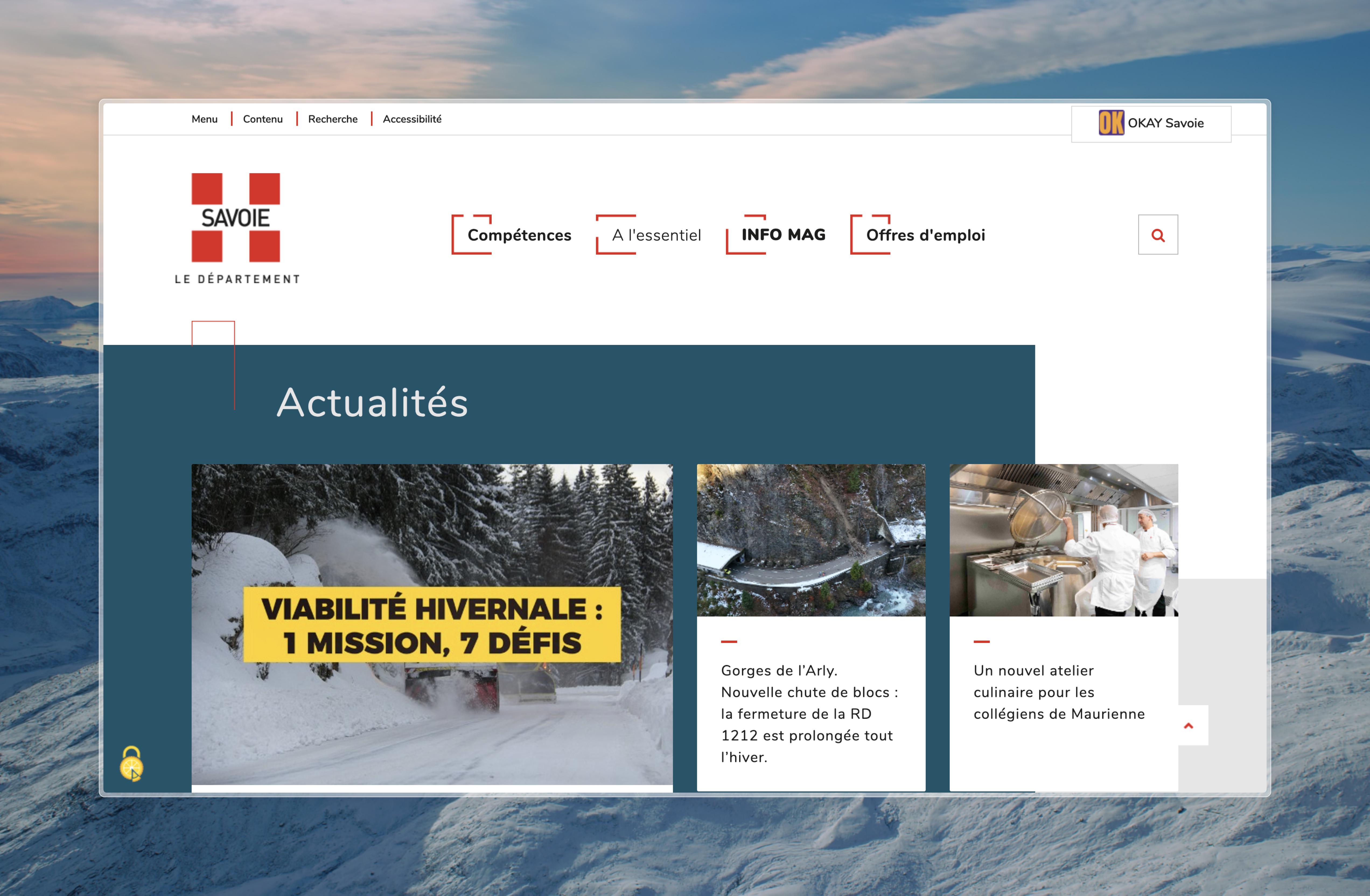This screenshot has width=1370, height=896.
Task: Jump to the Menu skip link
Action: tap(204, 119)
